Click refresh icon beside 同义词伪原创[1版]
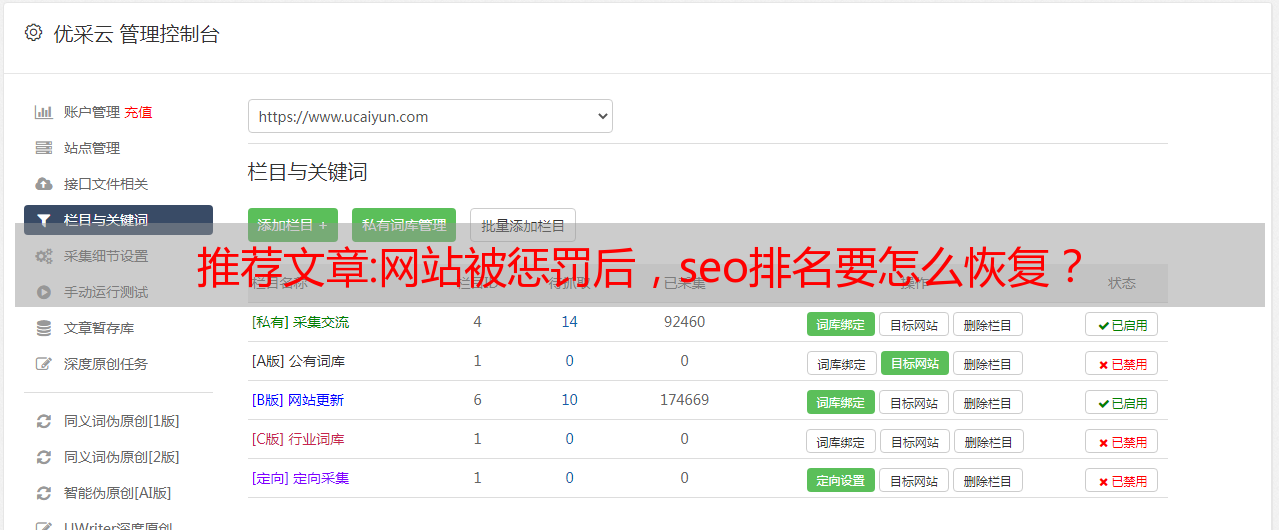Image resolution: width=1279 pixels, height=530 pixels. tap(44, 421)
